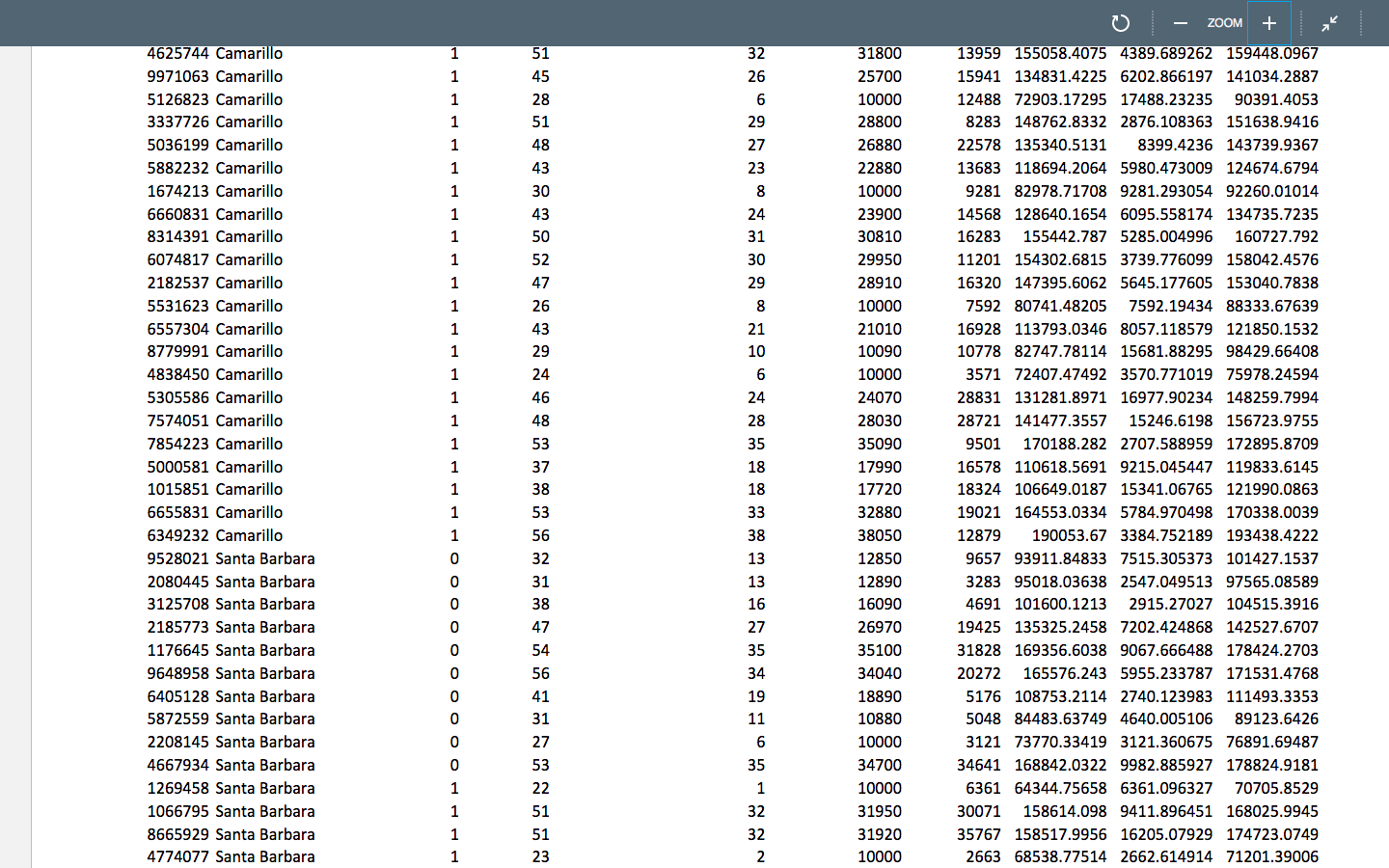The width and height of the screenshot is (1389, 868).
Task: Click ID 6405128
Action: [x=177, y=696]
